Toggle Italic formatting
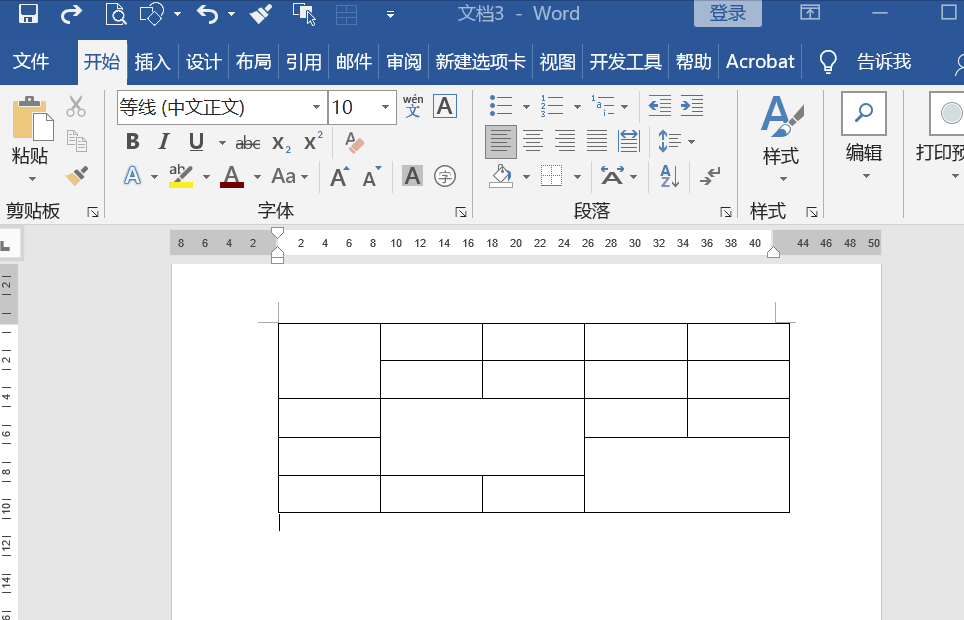964x620 pixels. click(x=164, y=142)
